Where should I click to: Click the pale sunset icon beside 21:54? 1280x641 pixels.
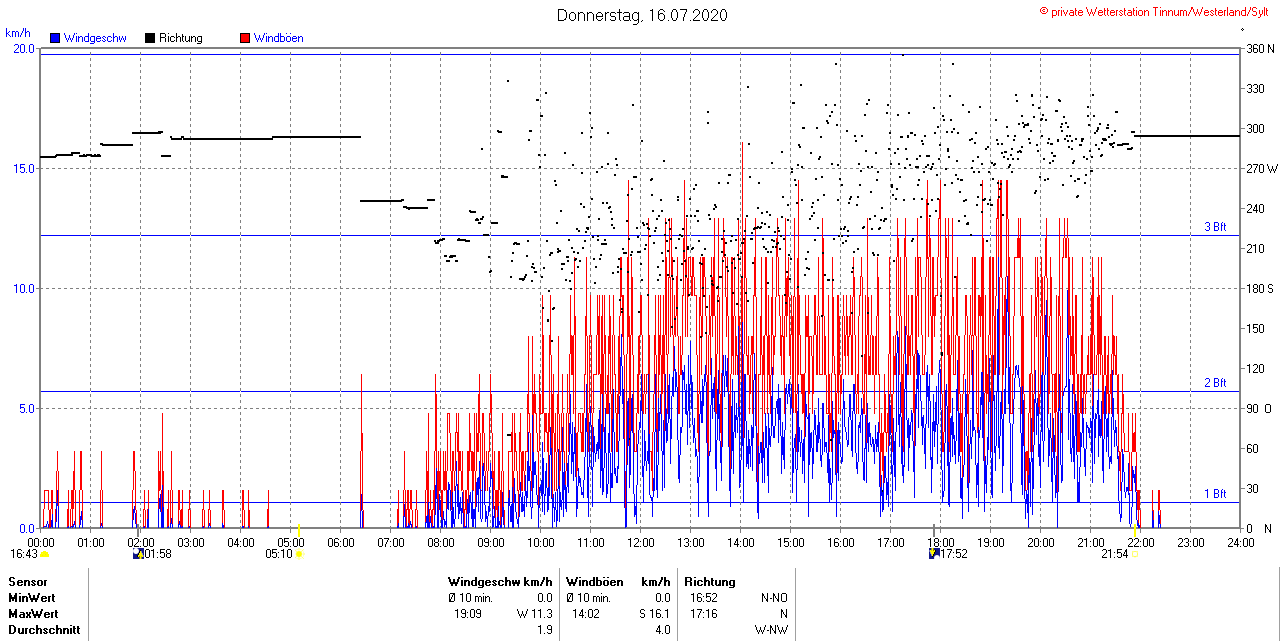pos(1135,554)
